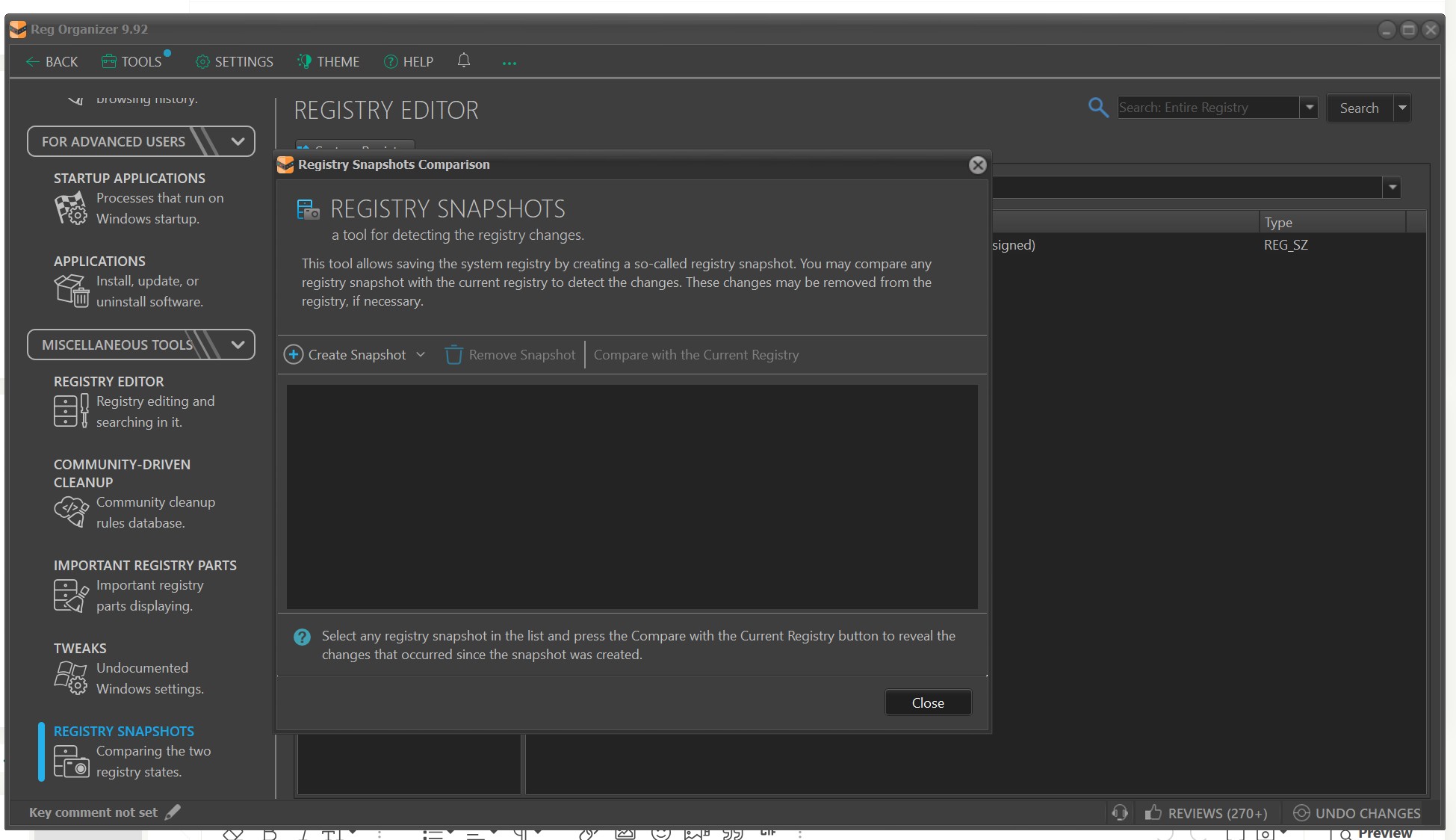Open the search scope dropdown arrow
This screenshot has width=1456, height=840.
1309,108
